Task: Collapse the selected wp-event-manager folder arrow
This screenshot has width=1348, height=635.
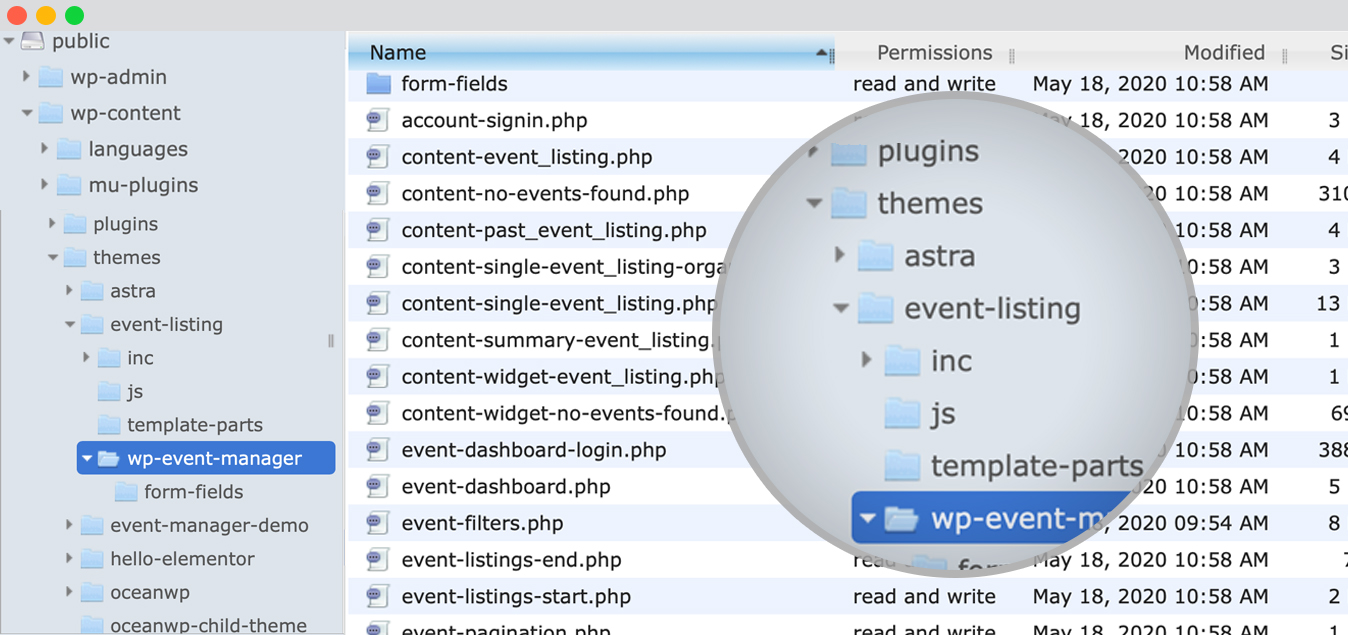Action: pos(87,459)
